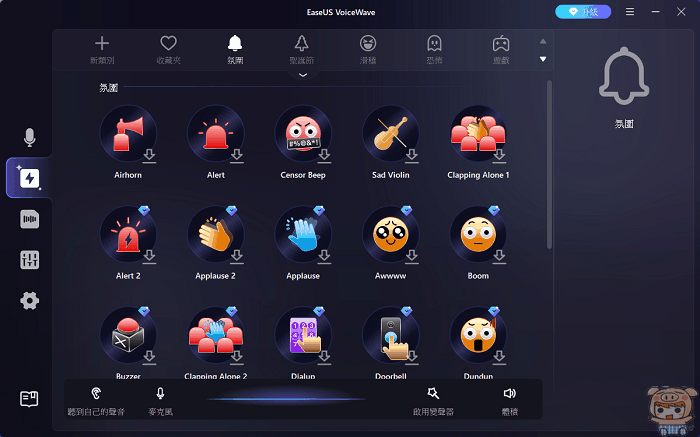The height and width of the screenshot is (437, 700).
Task: Click the Boom label text
Action: [x=478, y=276]
